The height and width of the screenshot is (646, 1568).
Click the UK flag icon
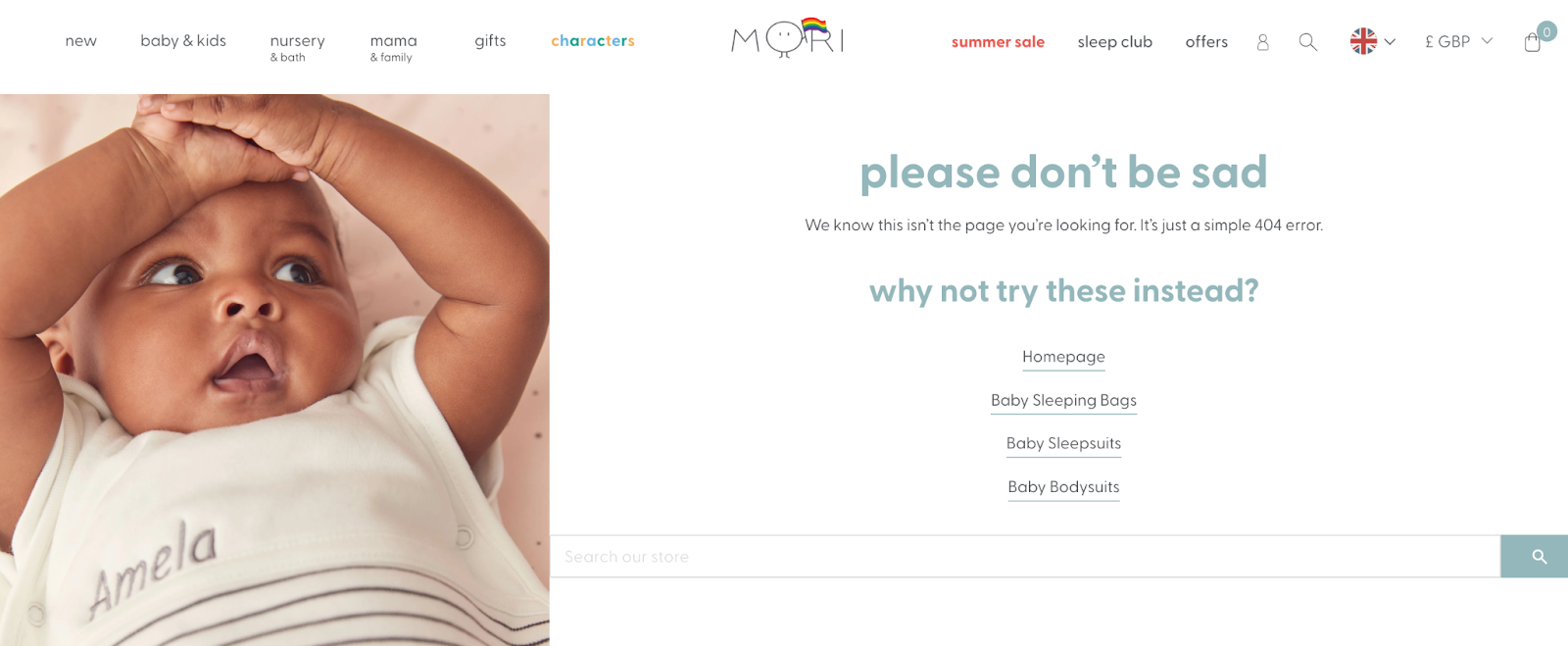click(1363, 41)
